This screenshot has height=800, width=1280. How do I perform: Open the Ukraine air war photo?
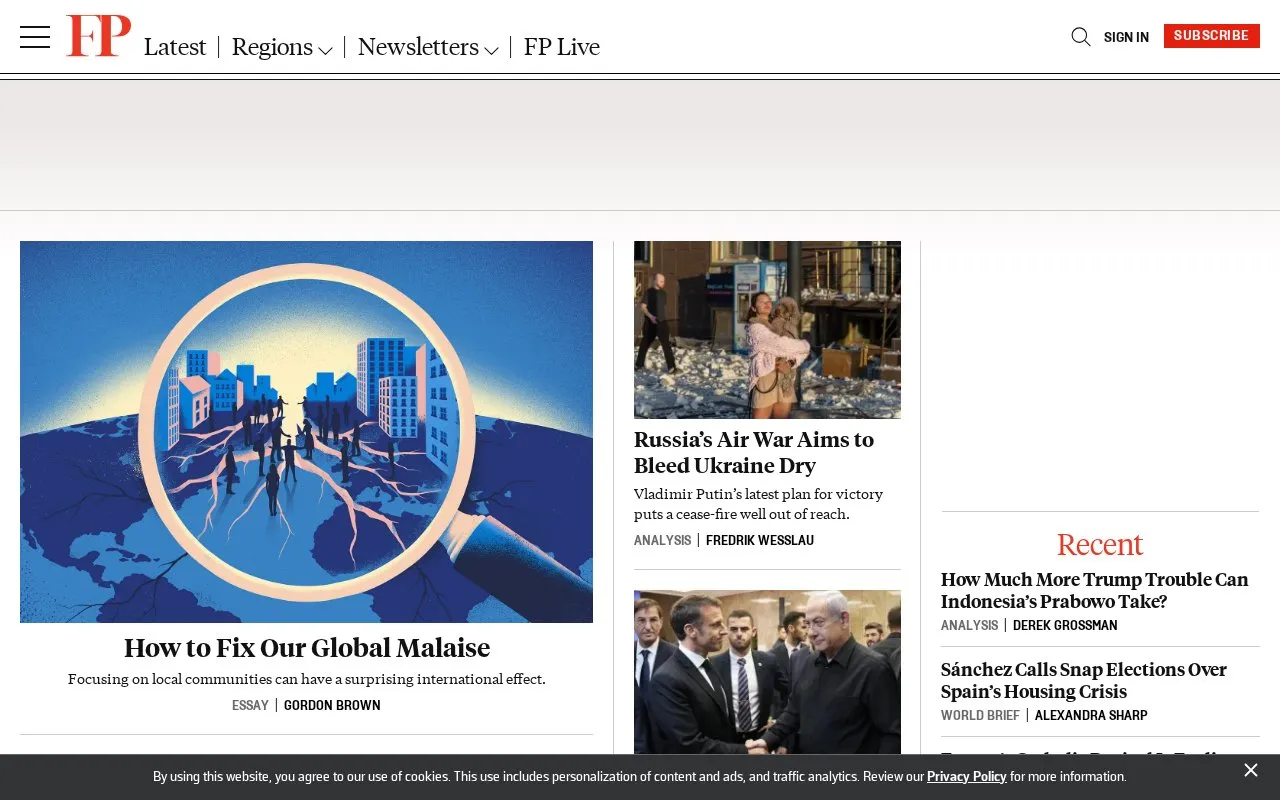coord(767,329)
